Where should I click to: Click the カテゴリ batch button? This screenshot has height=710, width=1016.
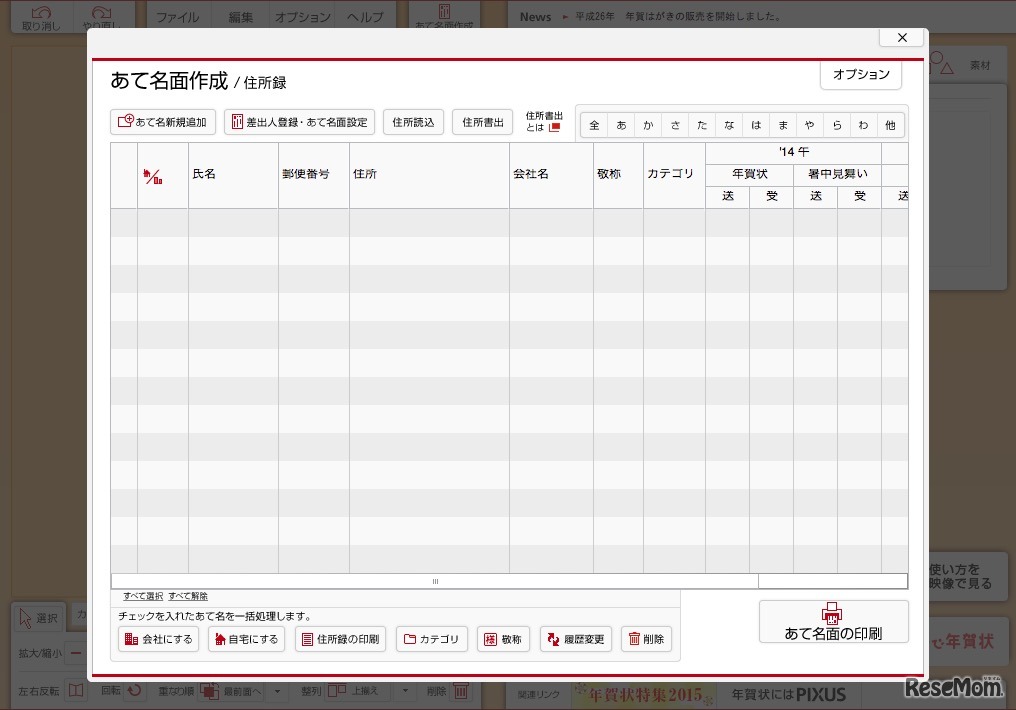(432, 639)
